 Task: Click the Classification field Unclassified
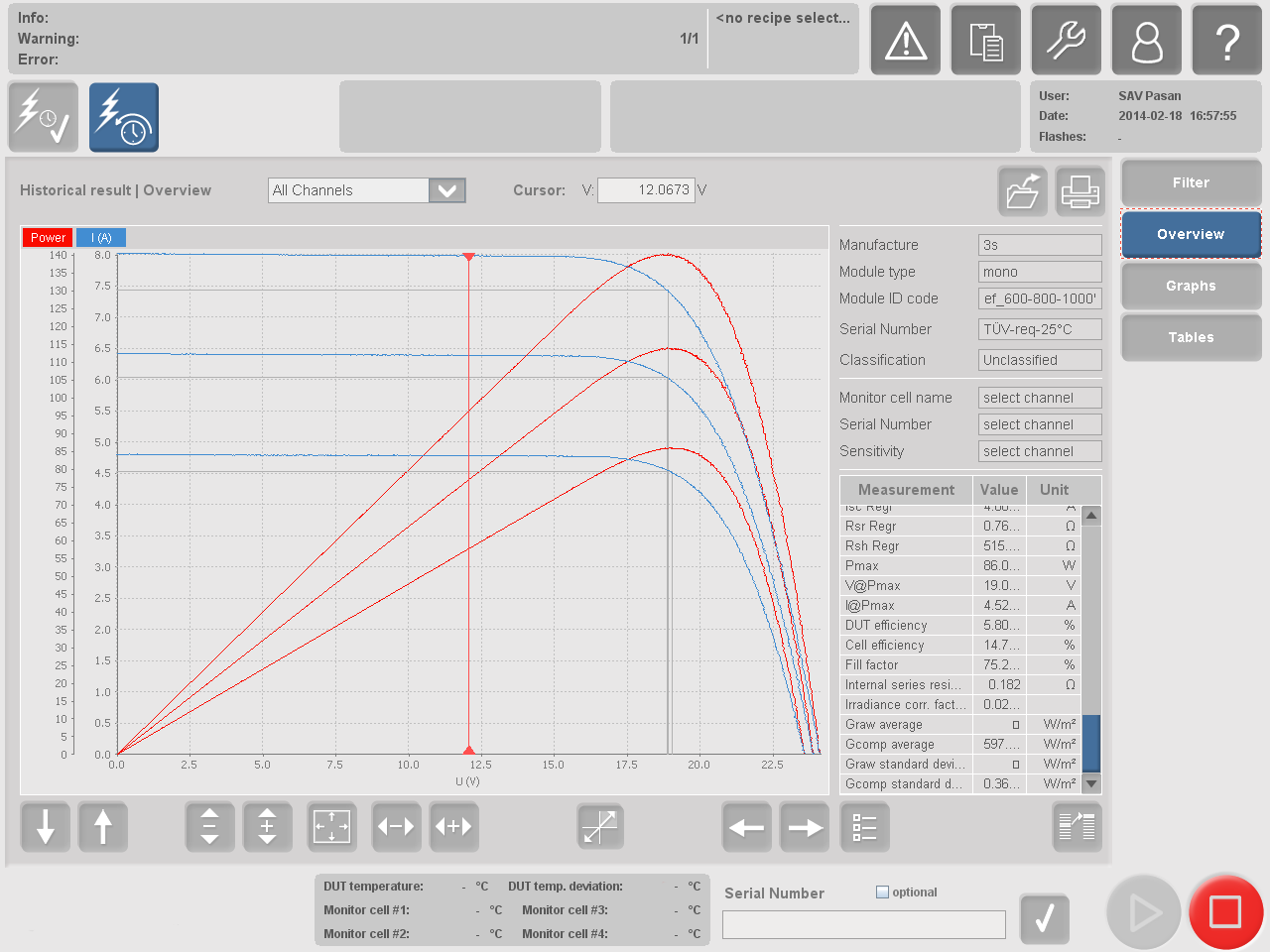coord(1040,360)
